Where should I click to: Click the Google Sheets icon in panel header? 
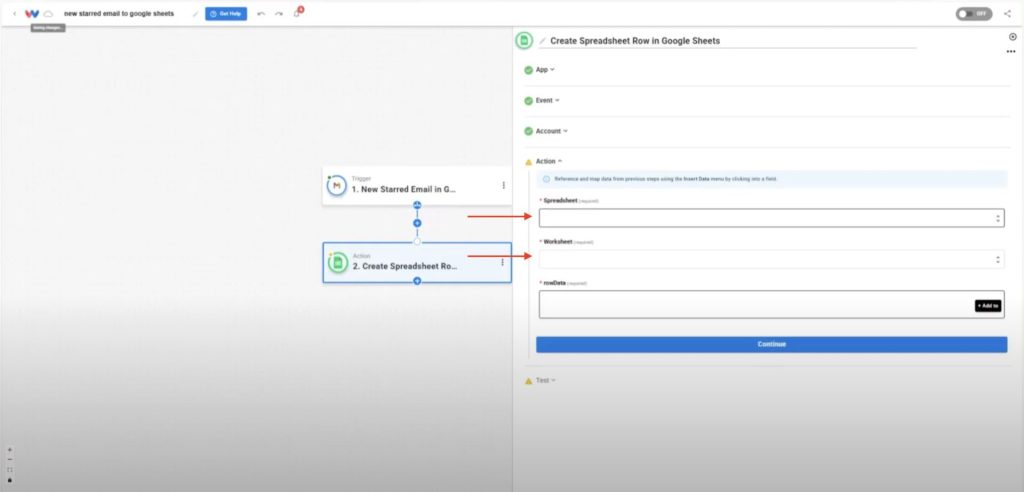point(524,41)
